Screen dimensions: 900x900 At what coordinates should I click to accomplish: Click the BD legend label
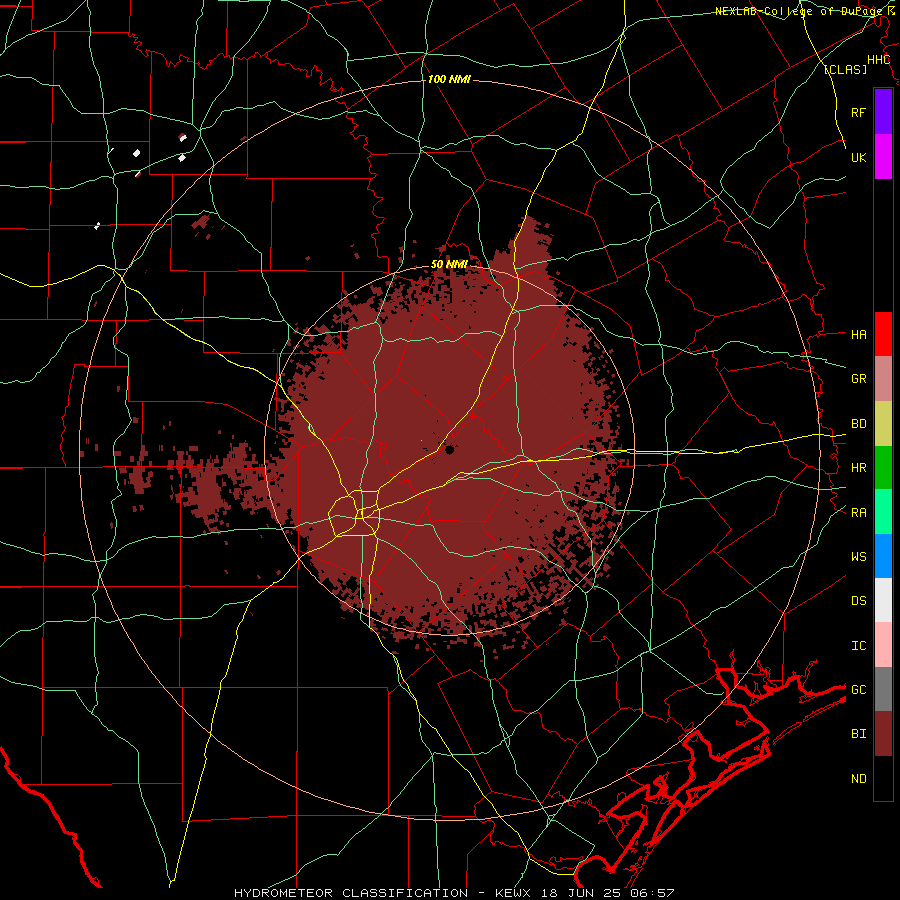coord(859,424)
